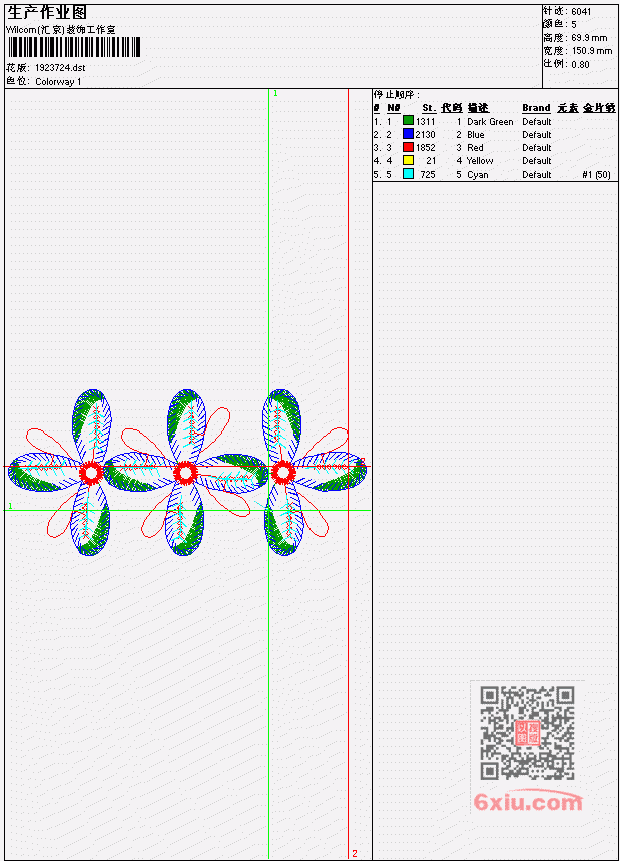Click the barcode under the Wilcom studio name
Image resolution: width=620 pixels, height=861 pixels.
pos(74,47)
